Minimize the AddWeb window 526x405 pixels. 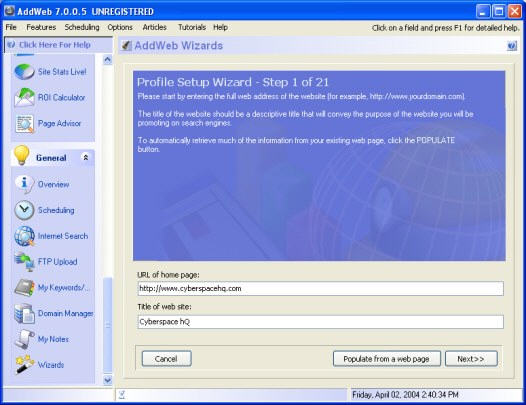tap(483, 12)
